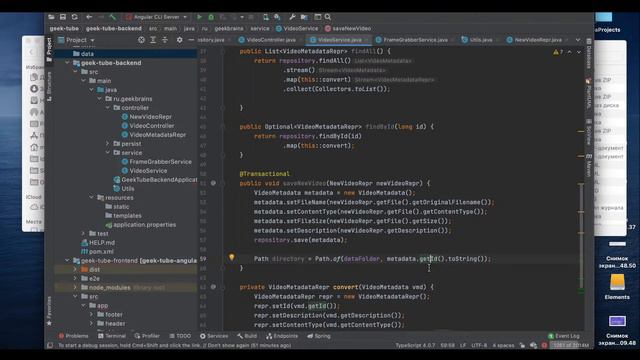Open the Angular CLI Server run configuration dropdown
Screen dimensions: 640x360
[156, 17]
